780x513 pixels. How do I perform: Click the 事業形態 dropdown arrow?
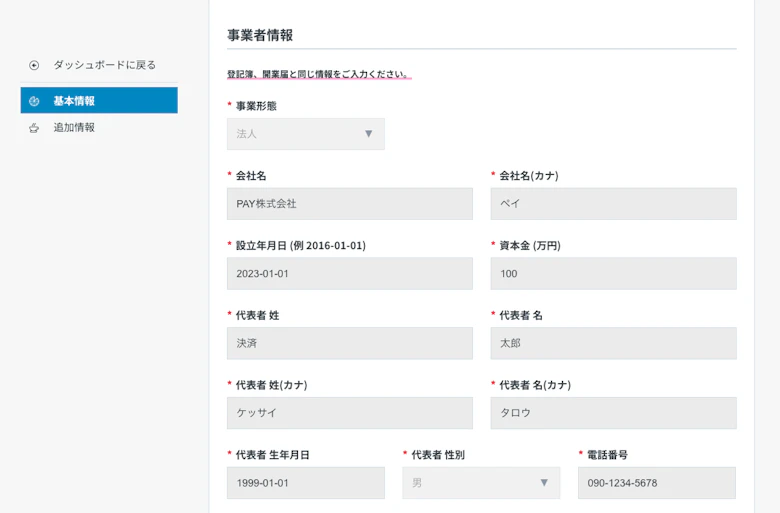pyautogui.click(x=368, y=134)
